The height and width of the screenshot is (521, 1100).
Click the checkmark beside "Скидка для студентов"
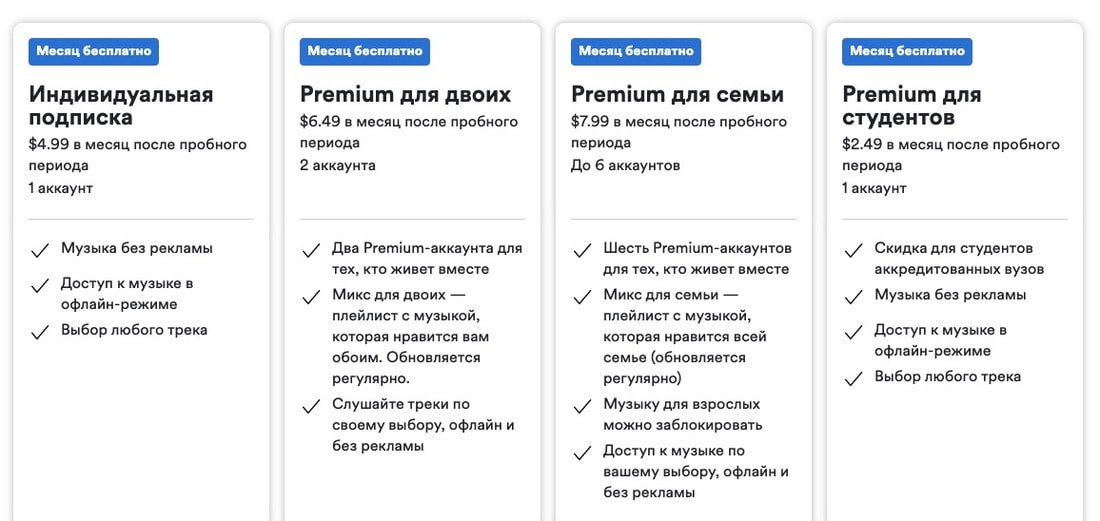coord(853,250)
